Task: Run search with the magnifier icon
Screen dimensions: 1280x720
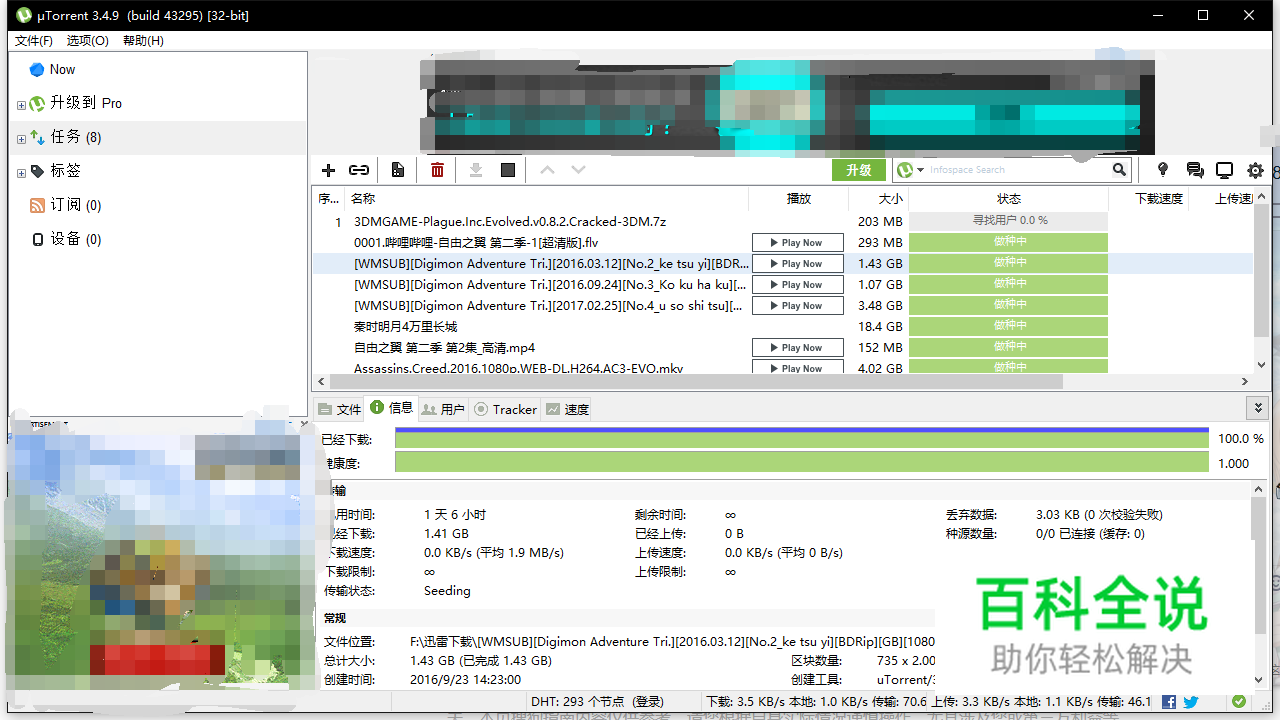Action: (1120, 170)
